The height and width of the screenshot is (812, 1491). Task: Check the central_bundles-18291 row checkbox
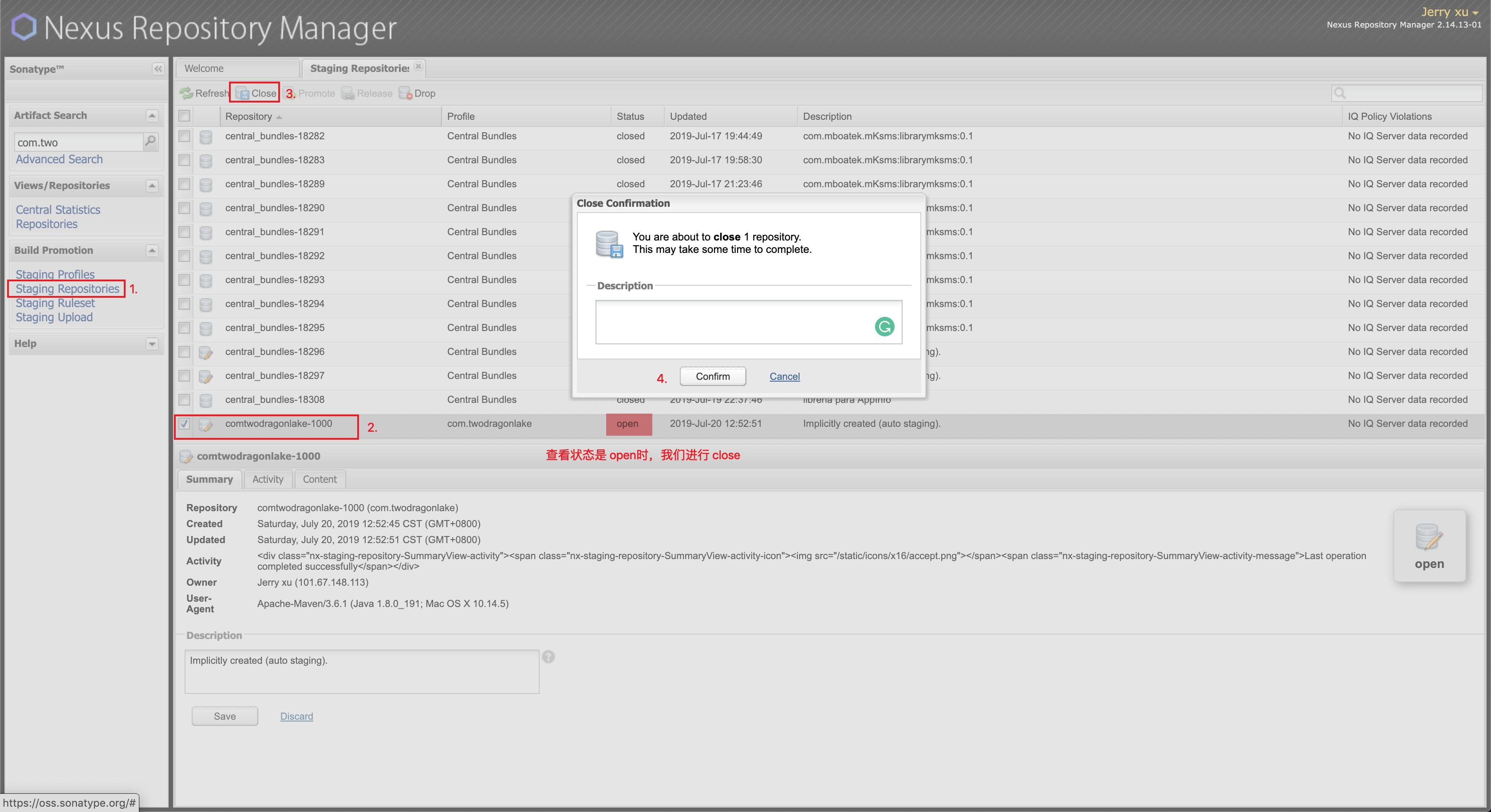pos(184,232)
